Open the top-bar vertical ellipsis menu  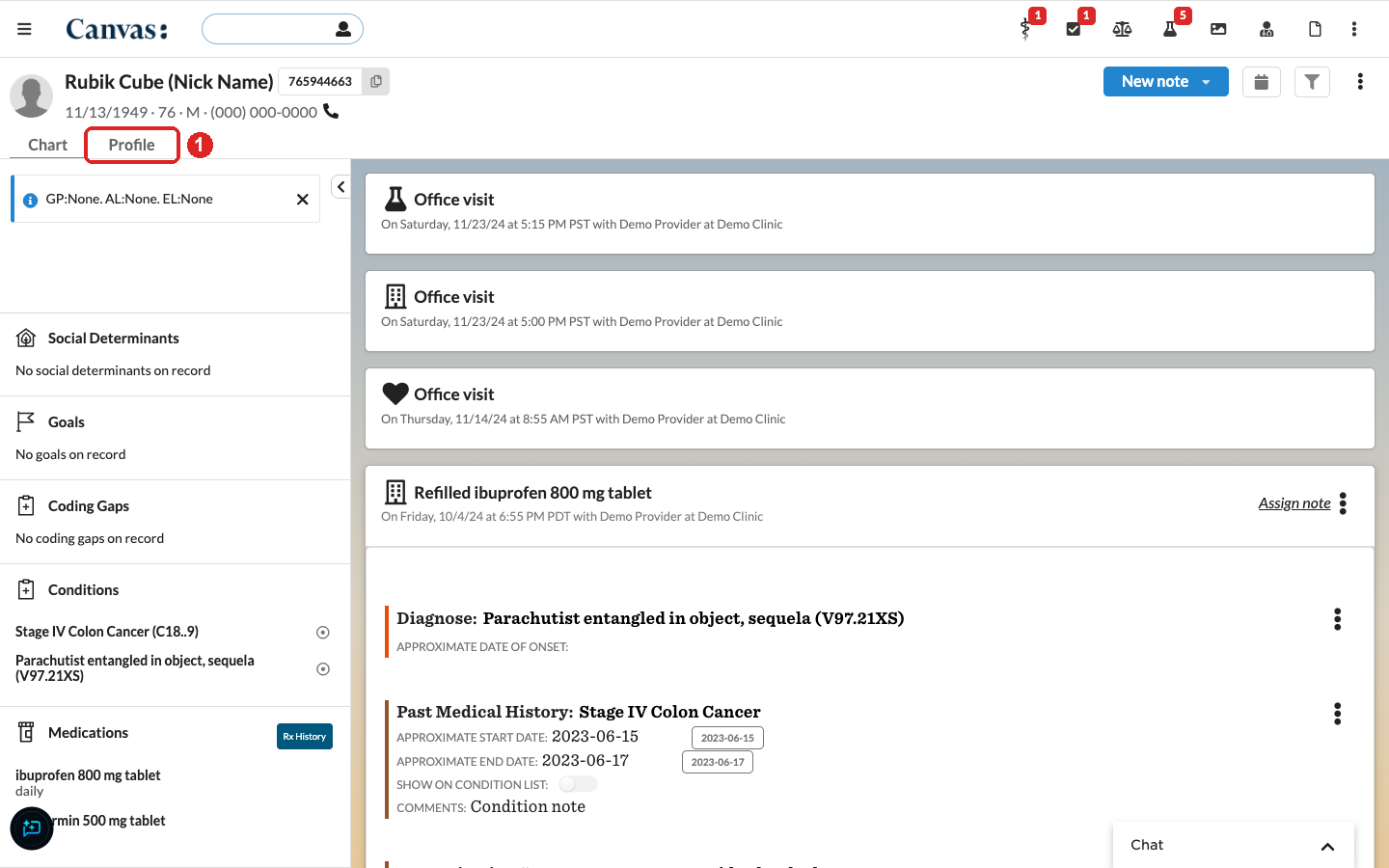point(1354,29)
